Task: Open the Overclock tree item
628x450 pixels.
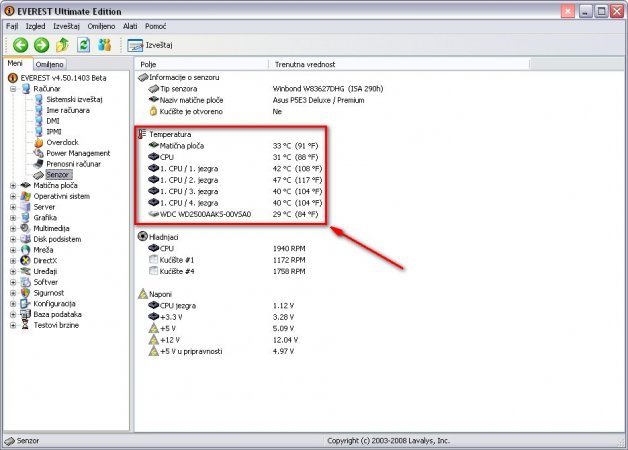Action: 62,143
